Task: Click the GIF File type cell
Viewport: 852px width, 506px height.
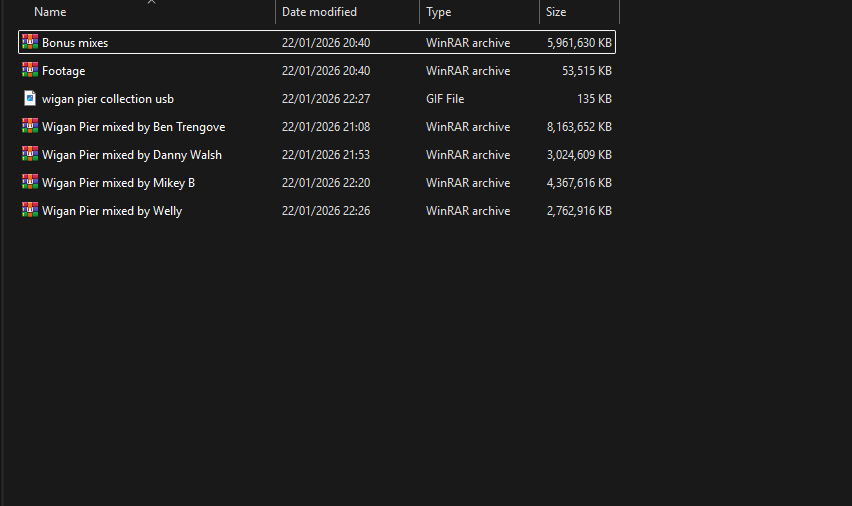Action: [445, 99]
